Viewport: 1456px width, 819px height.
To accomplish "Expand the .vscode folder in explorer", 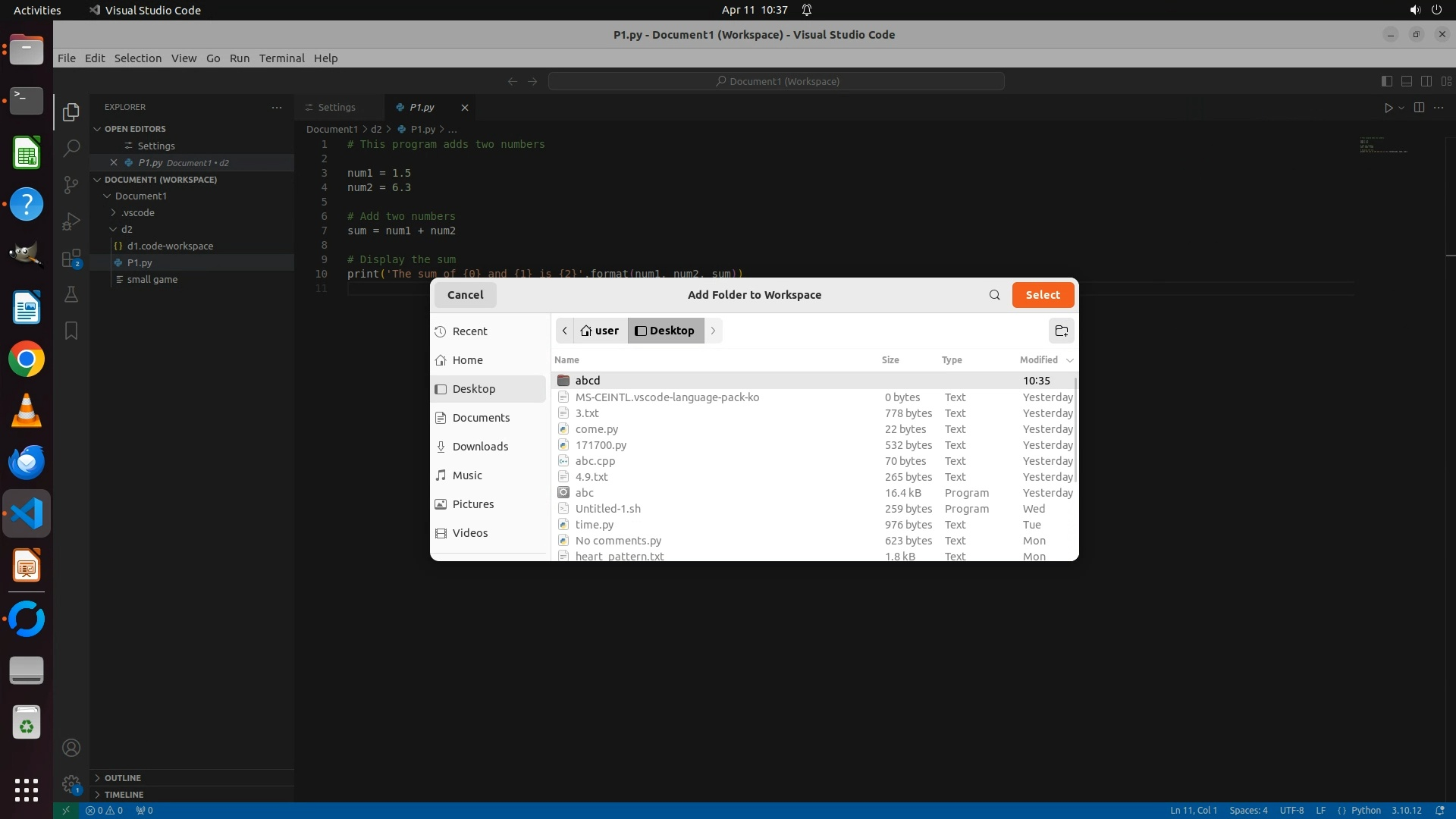I will (x=137, y=212).
